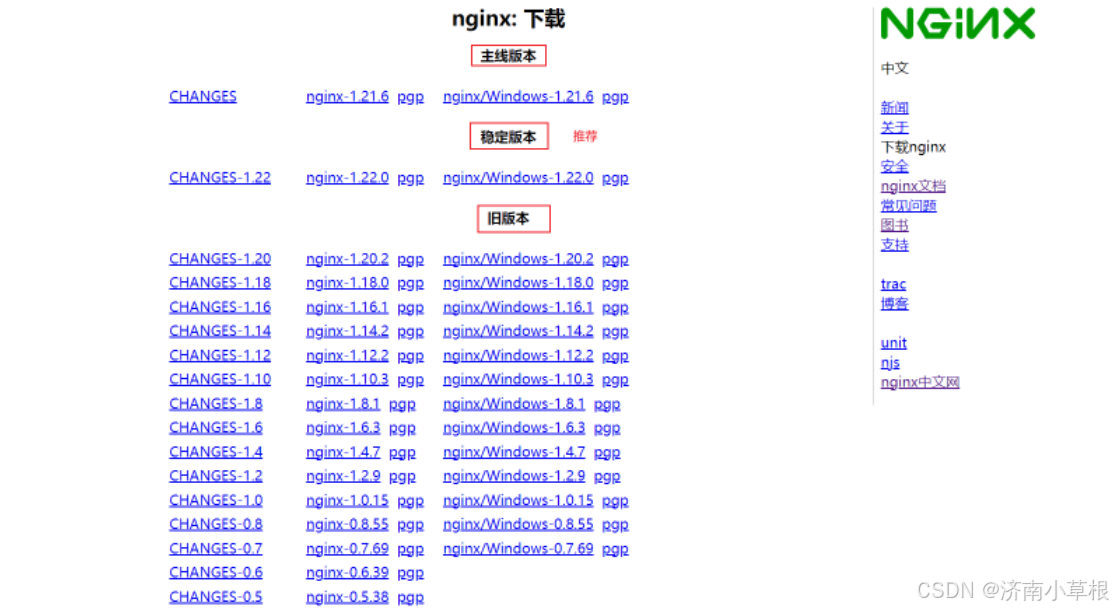Download nginx-1.4.7
The image size is (1113, 610).
click(x=343, y=452)
